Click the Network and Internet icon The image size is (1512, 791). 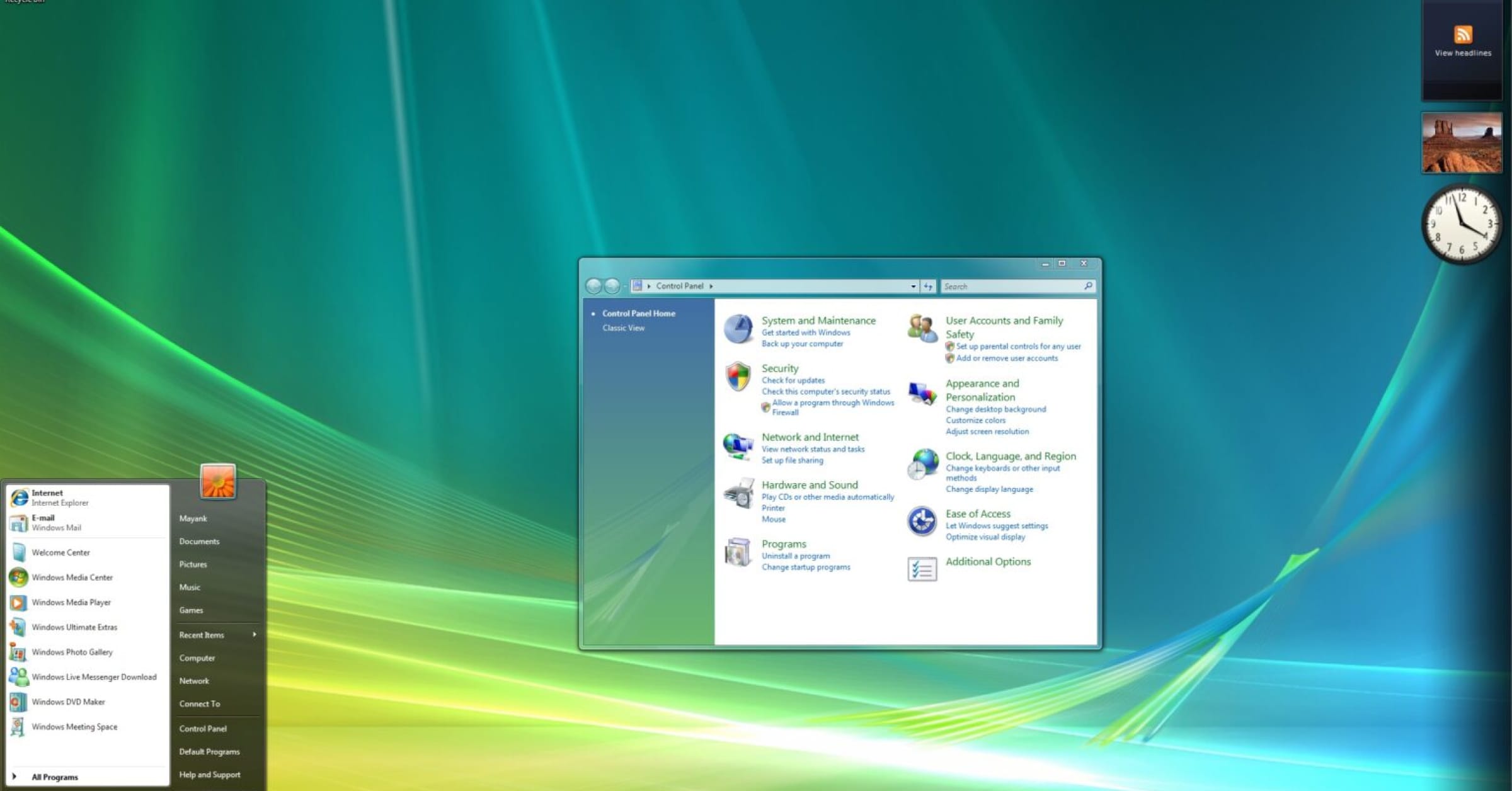738,446
